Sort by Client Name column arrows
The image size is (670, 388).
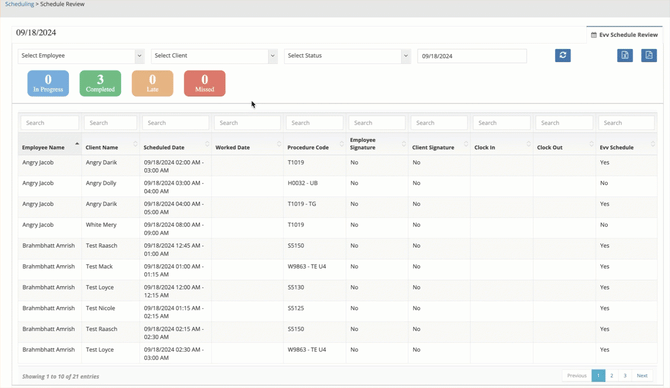[135, 144]
